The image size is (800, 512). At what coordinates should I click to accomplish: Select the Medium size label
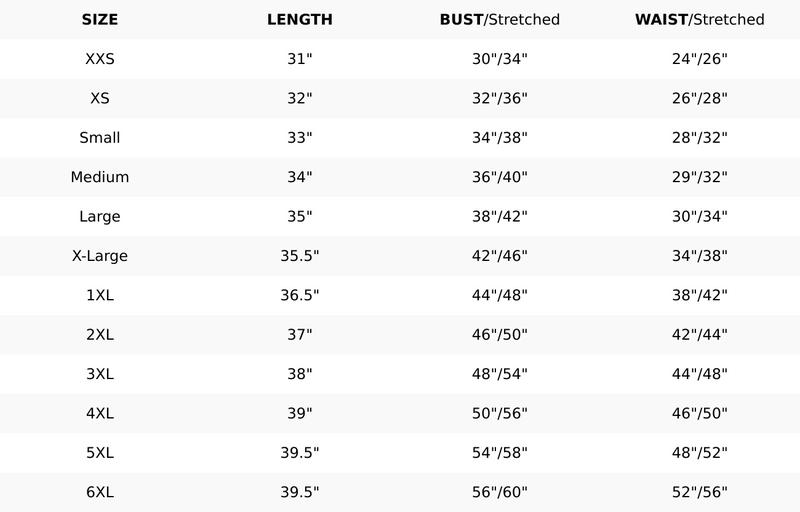[100, 177]
